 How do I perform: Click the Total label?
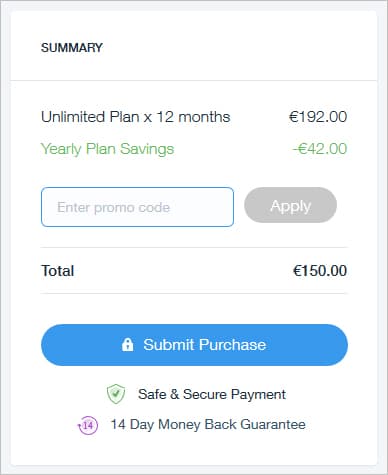58,271
